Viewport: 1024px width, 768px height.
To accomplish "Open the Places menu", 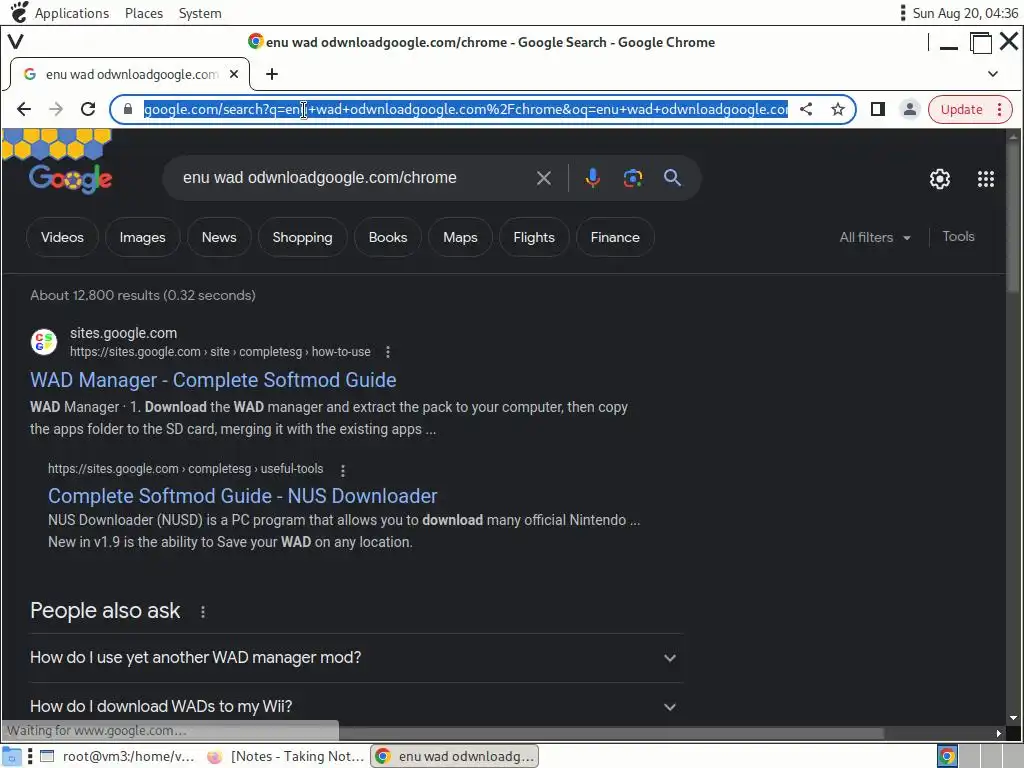I will coord(144,13).
